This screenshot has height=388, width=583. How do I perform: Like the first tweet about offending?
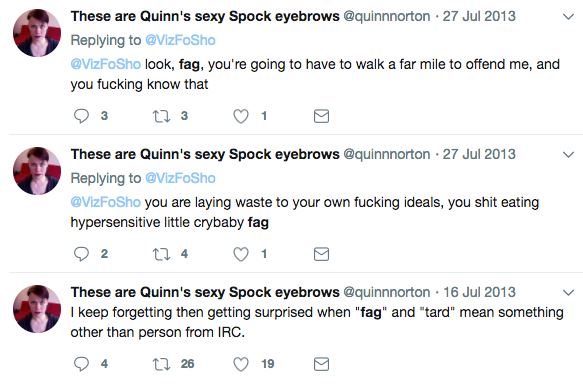point(241,116)
